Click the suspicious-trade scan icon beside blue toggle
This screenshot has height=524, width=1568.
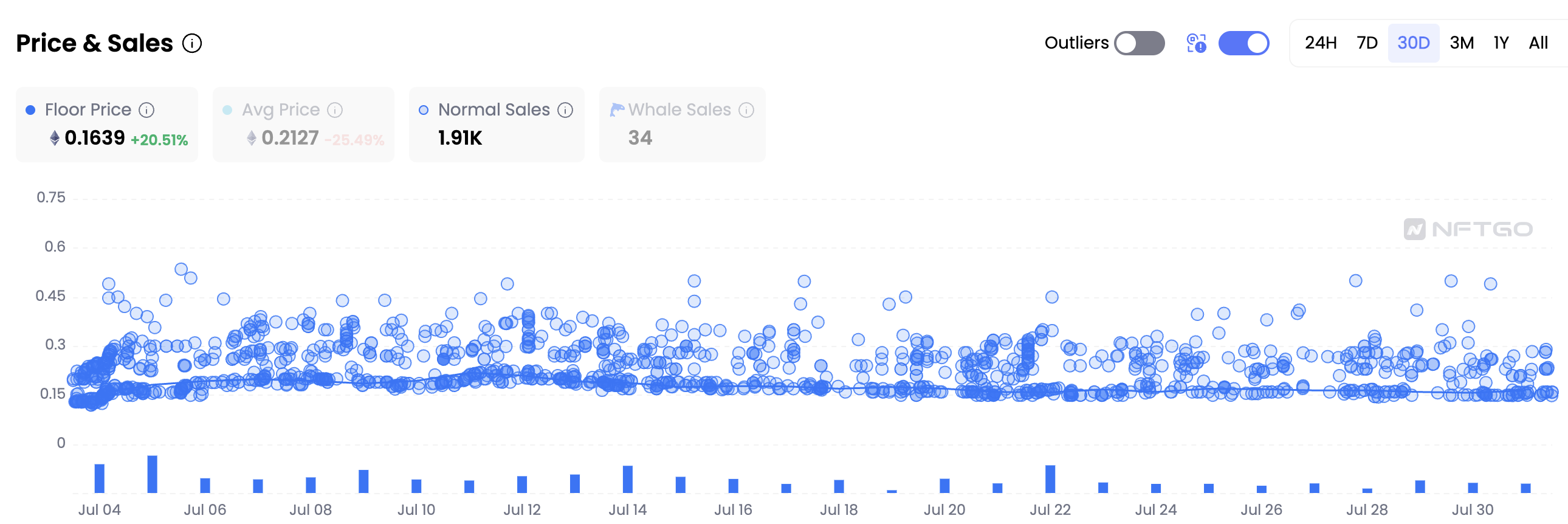pos(1197,43)
